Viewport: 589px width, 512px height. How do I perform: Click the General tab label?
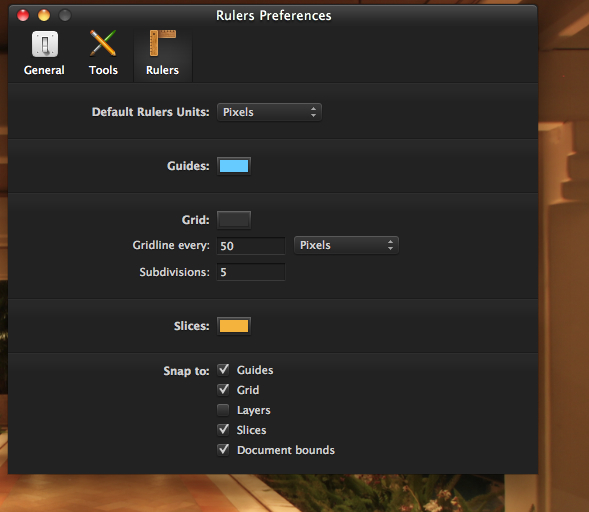(x=44, y=70)
